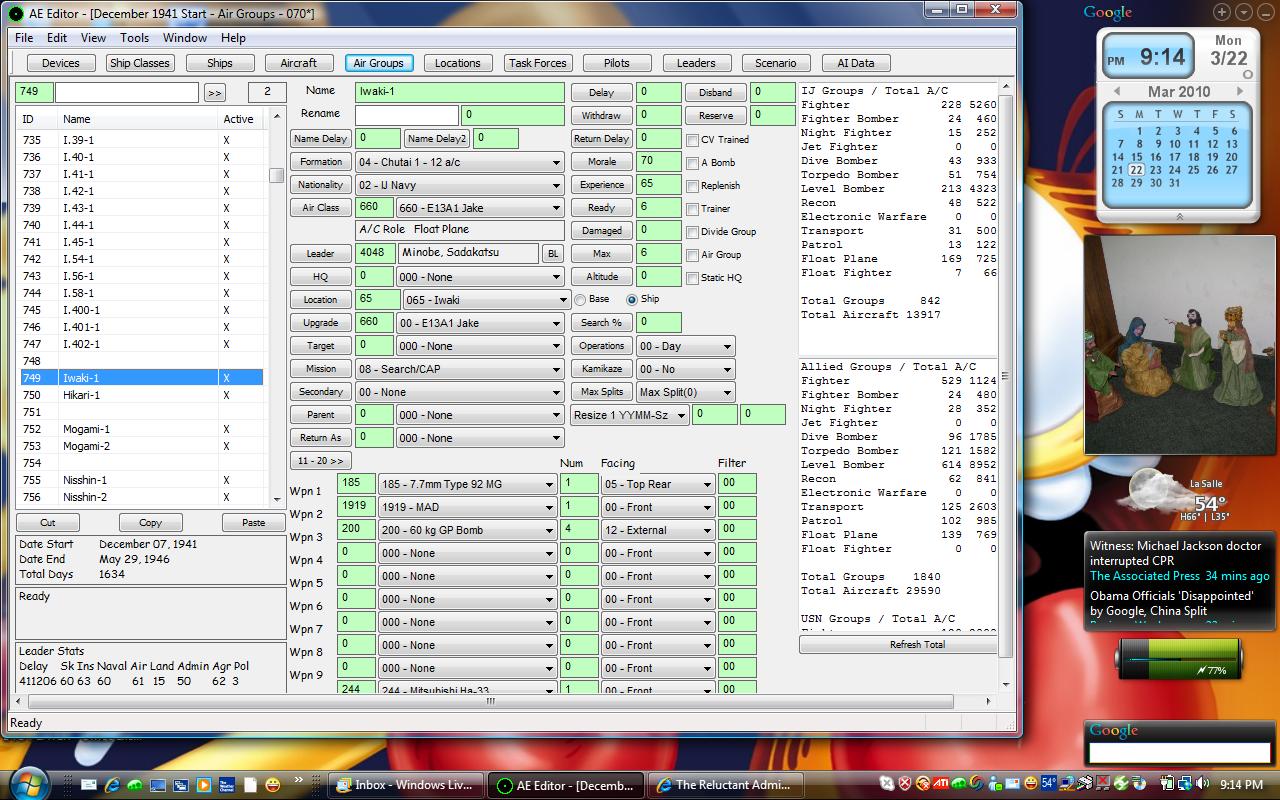Screen dimensions: 1280x800
Task: Toggle the Air Group checkbox
Action: click(x=693, y=255)
